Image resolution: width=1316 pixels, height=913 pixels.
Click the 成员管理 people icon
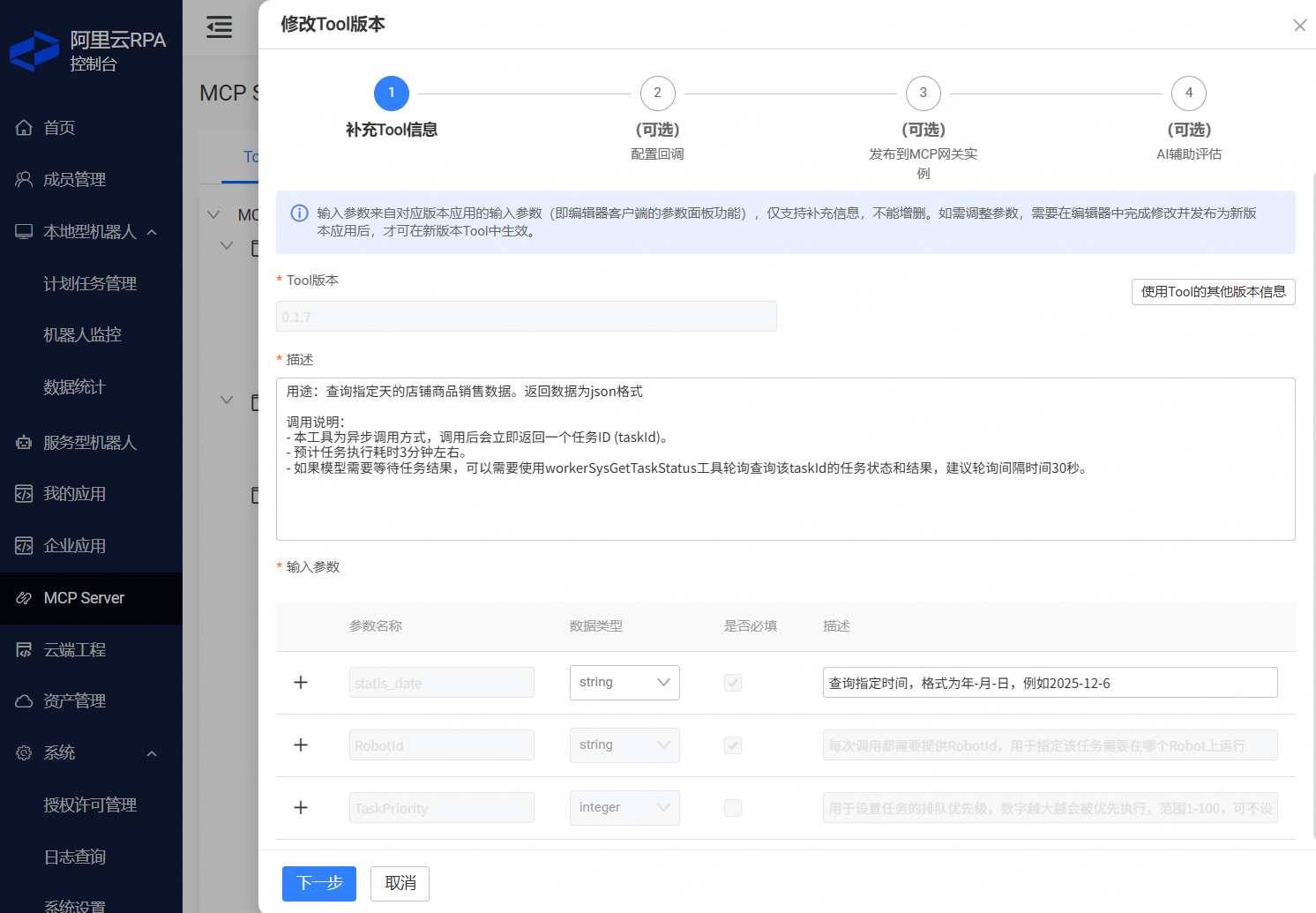[24, 180]
